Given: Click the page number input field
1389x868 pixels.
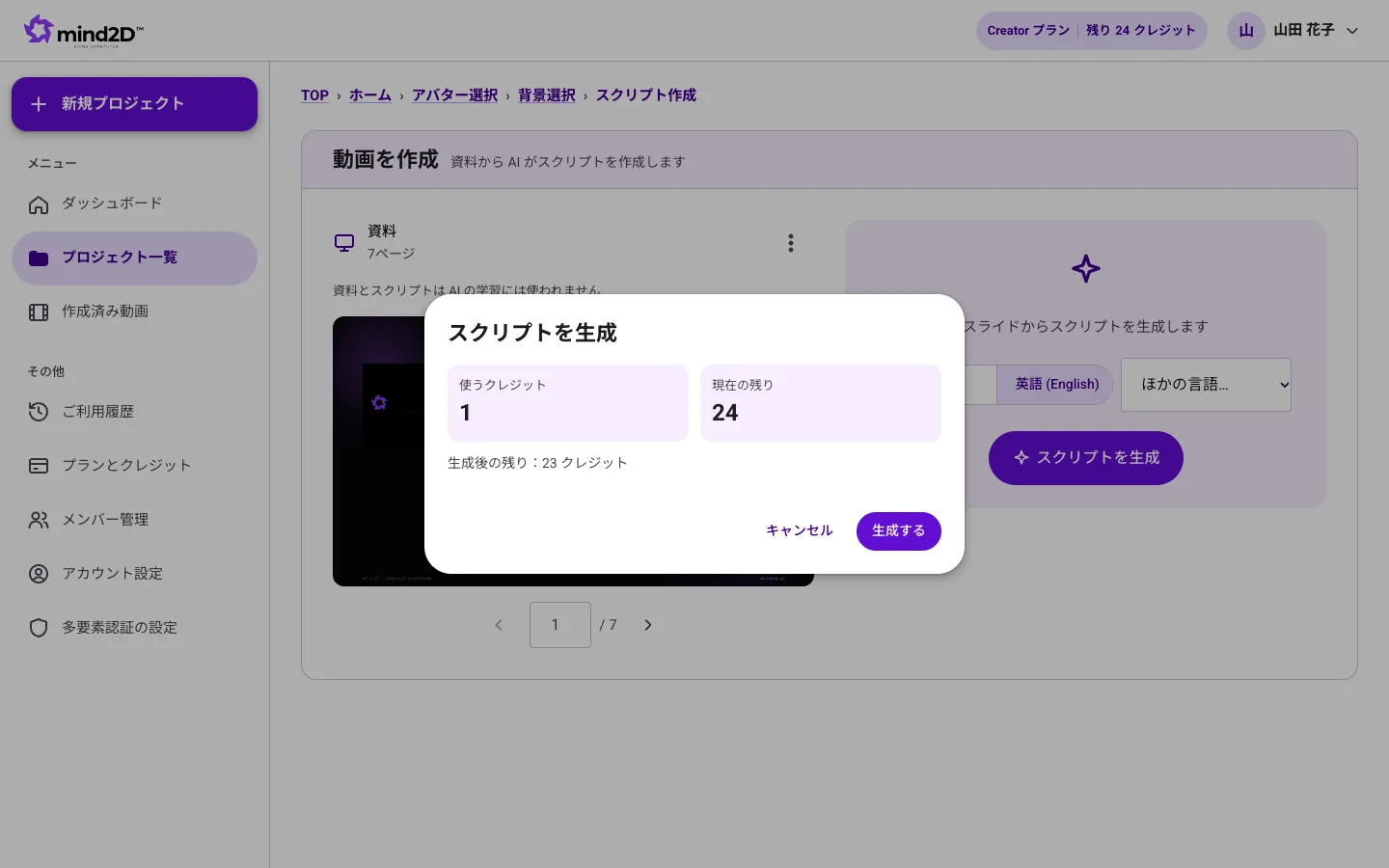Looking at the screenshot, I should tap(560, 625).
